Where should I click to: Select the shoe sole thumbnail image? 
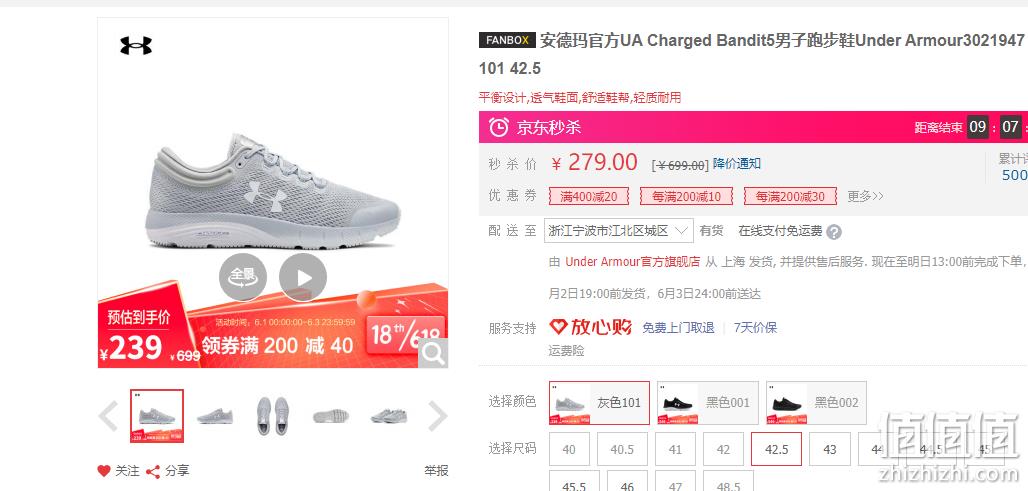tap(330, 416)
